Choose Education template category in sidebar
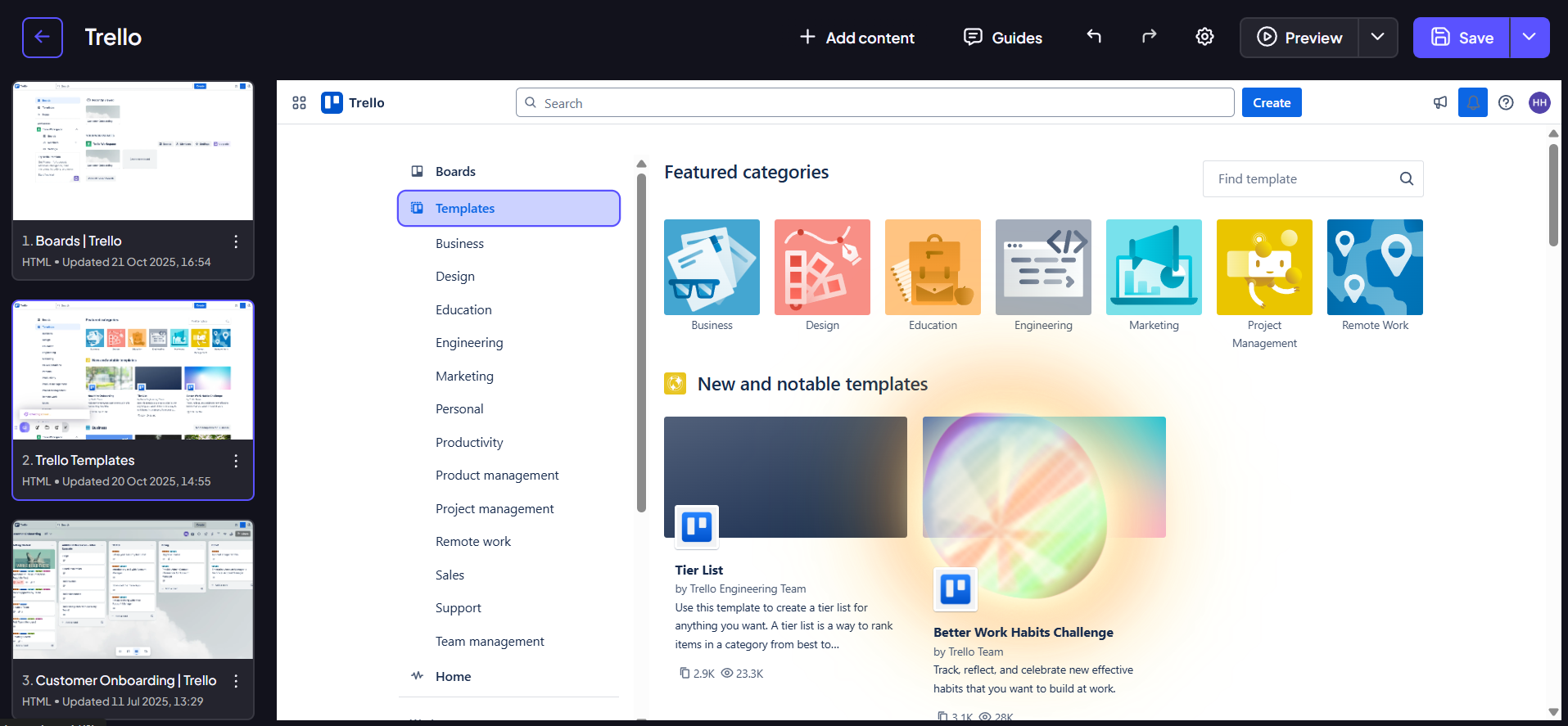The image size is (1568, 726). (463, 310)
